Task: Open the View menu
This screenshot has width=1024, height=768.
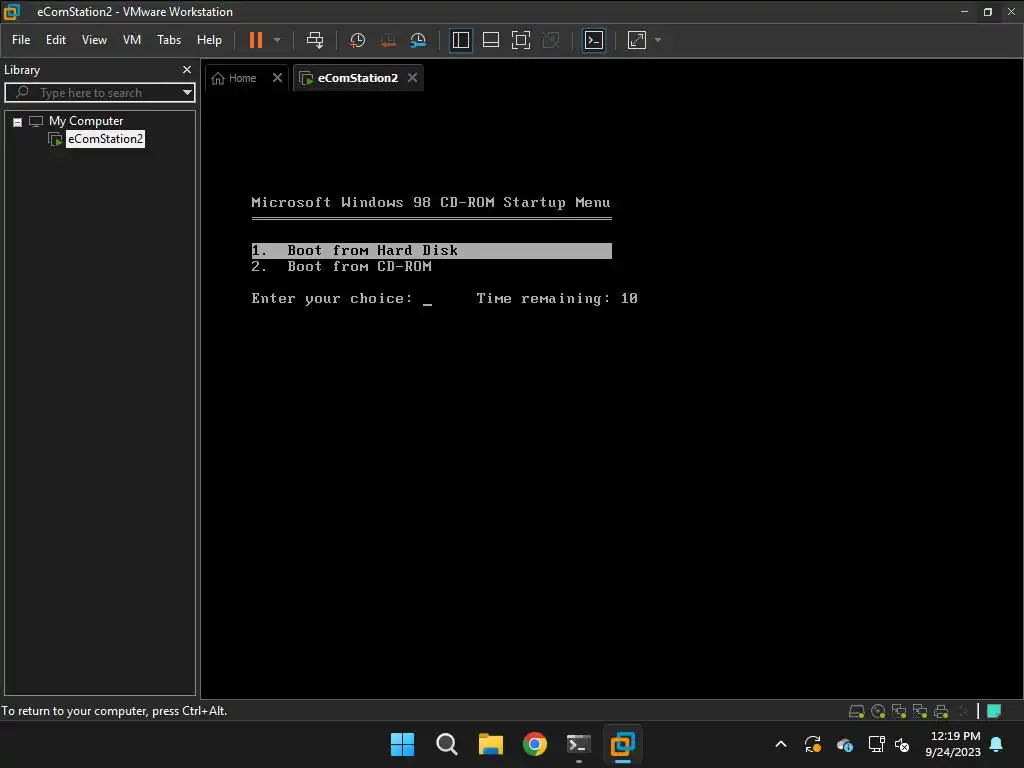Action: coord(94,40)
